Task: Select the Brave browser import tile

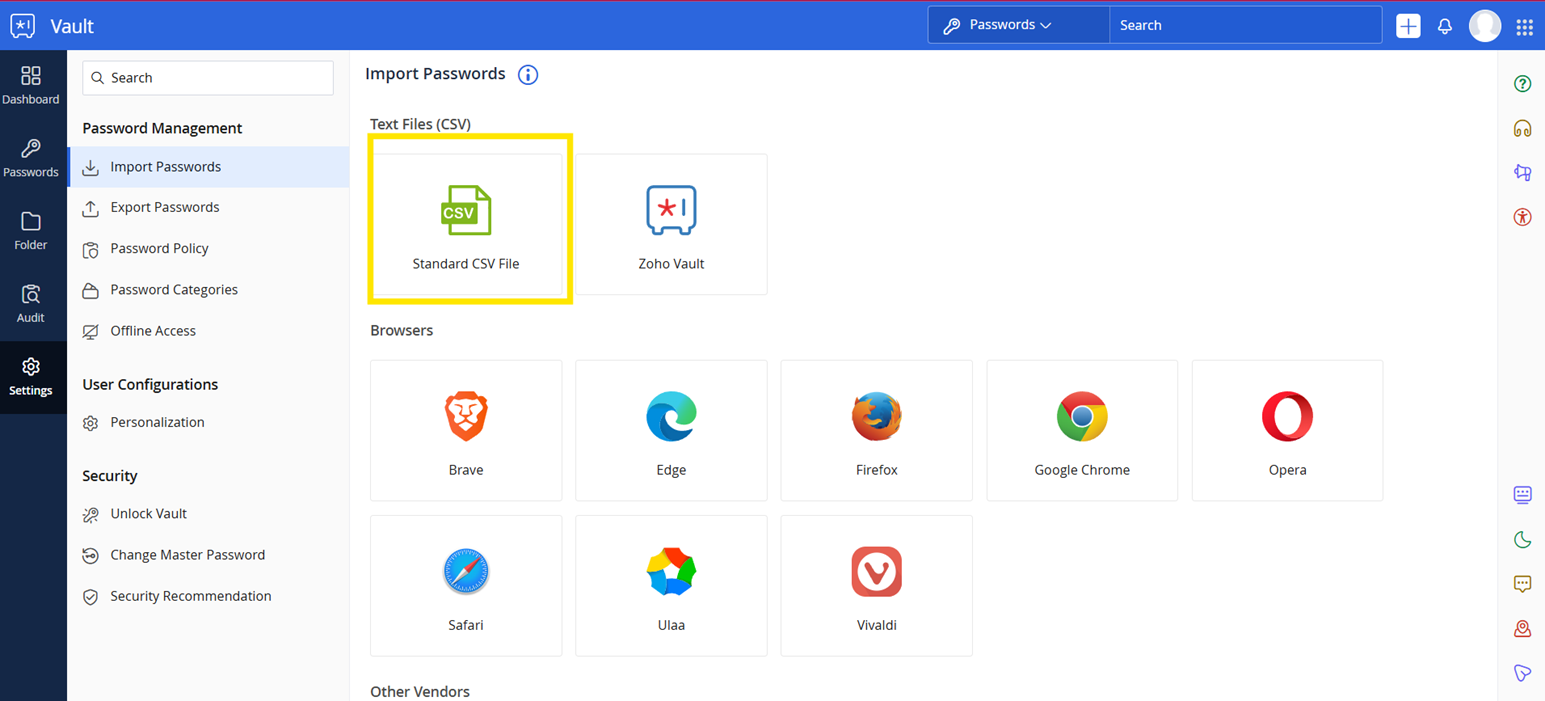Action: click(x=466, y=430)
